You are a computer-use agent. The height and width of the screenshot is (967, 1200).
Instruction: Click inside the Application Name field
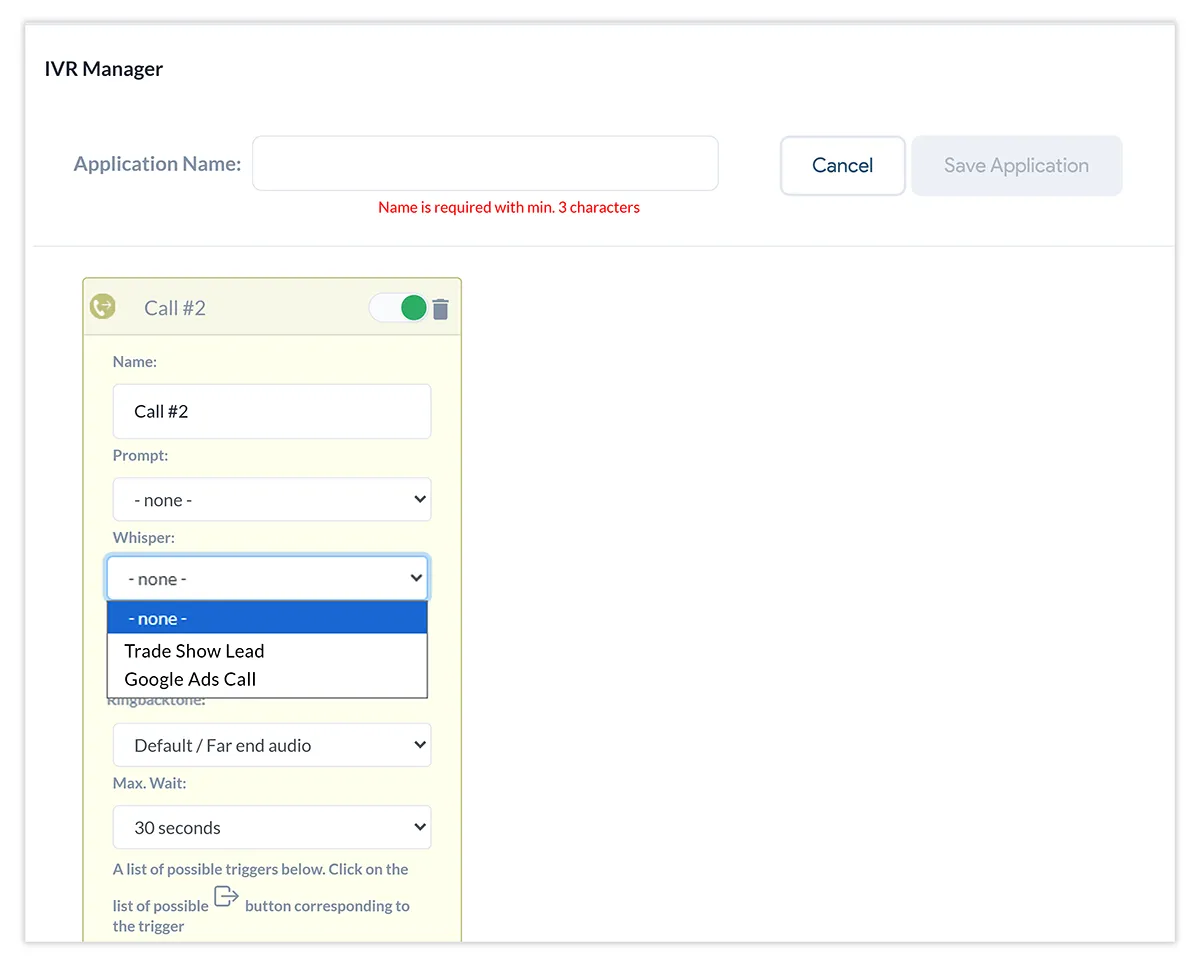(x=484, y=163)
